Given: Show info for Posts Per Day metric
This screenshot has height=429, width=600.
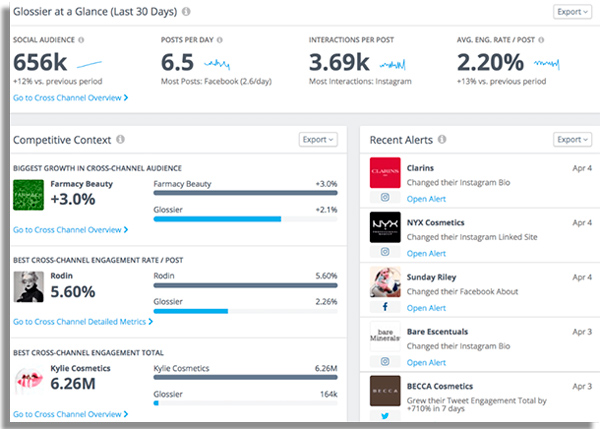Looking at the screenshot, I should pos(220,40).
